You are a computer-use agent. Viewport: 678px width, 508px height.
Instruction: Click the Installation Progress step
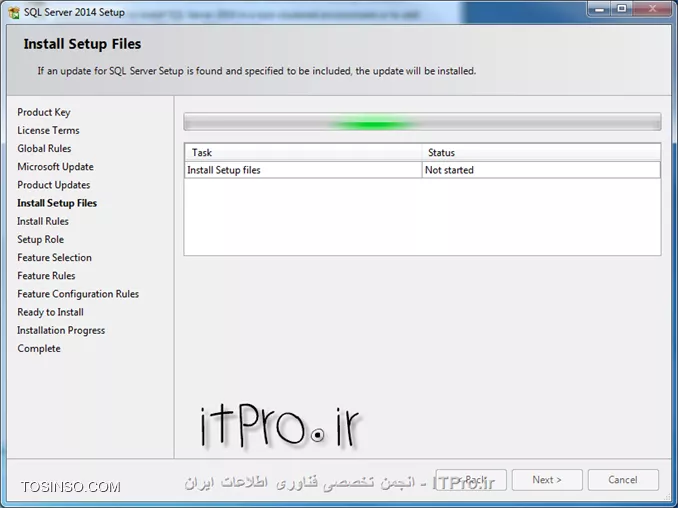(x=61, y=330)
